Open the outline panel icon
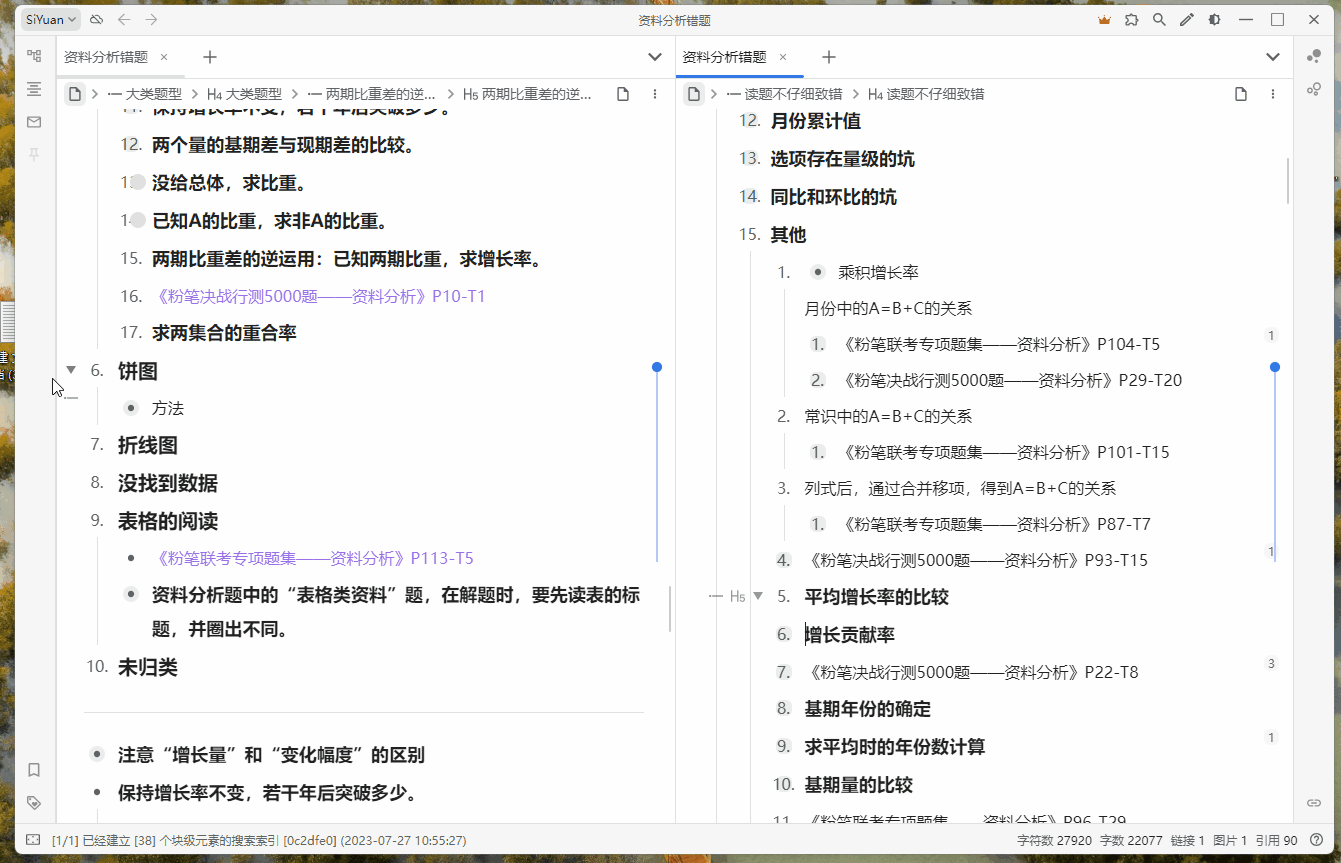Viewport: 1341px width, 863px height. (34, 89)
